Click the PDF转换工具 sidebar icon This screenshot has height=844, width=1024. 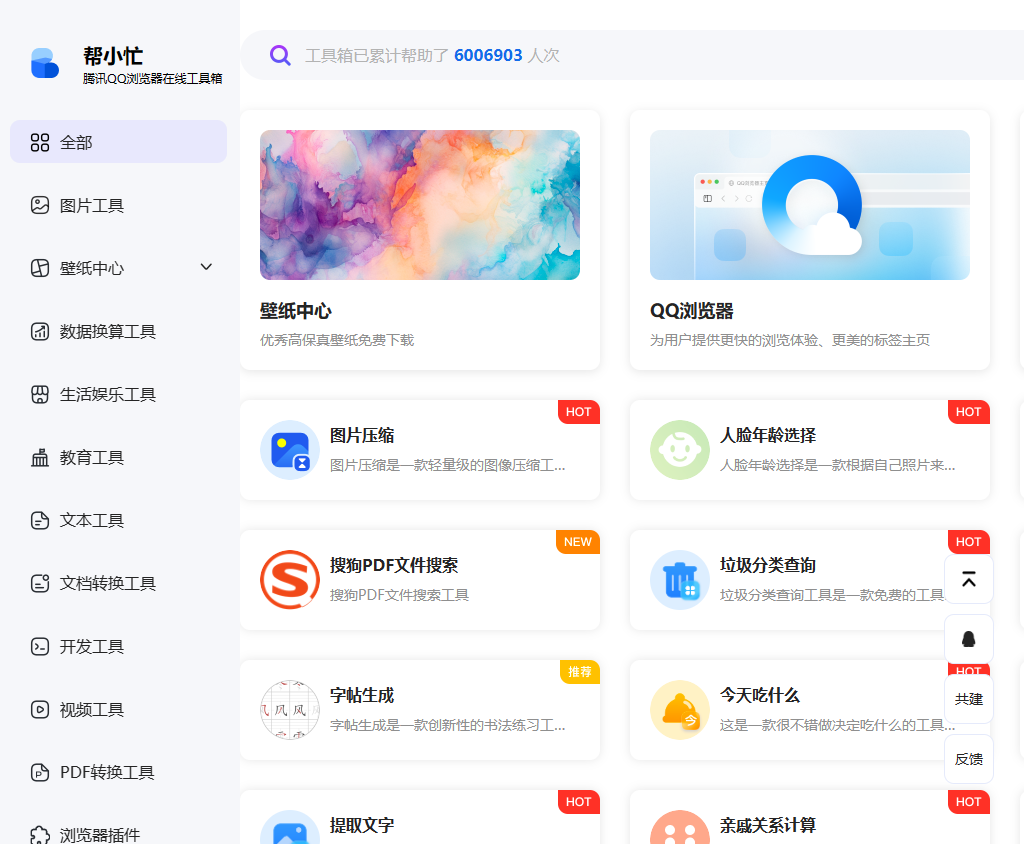(x=40, y=772)
